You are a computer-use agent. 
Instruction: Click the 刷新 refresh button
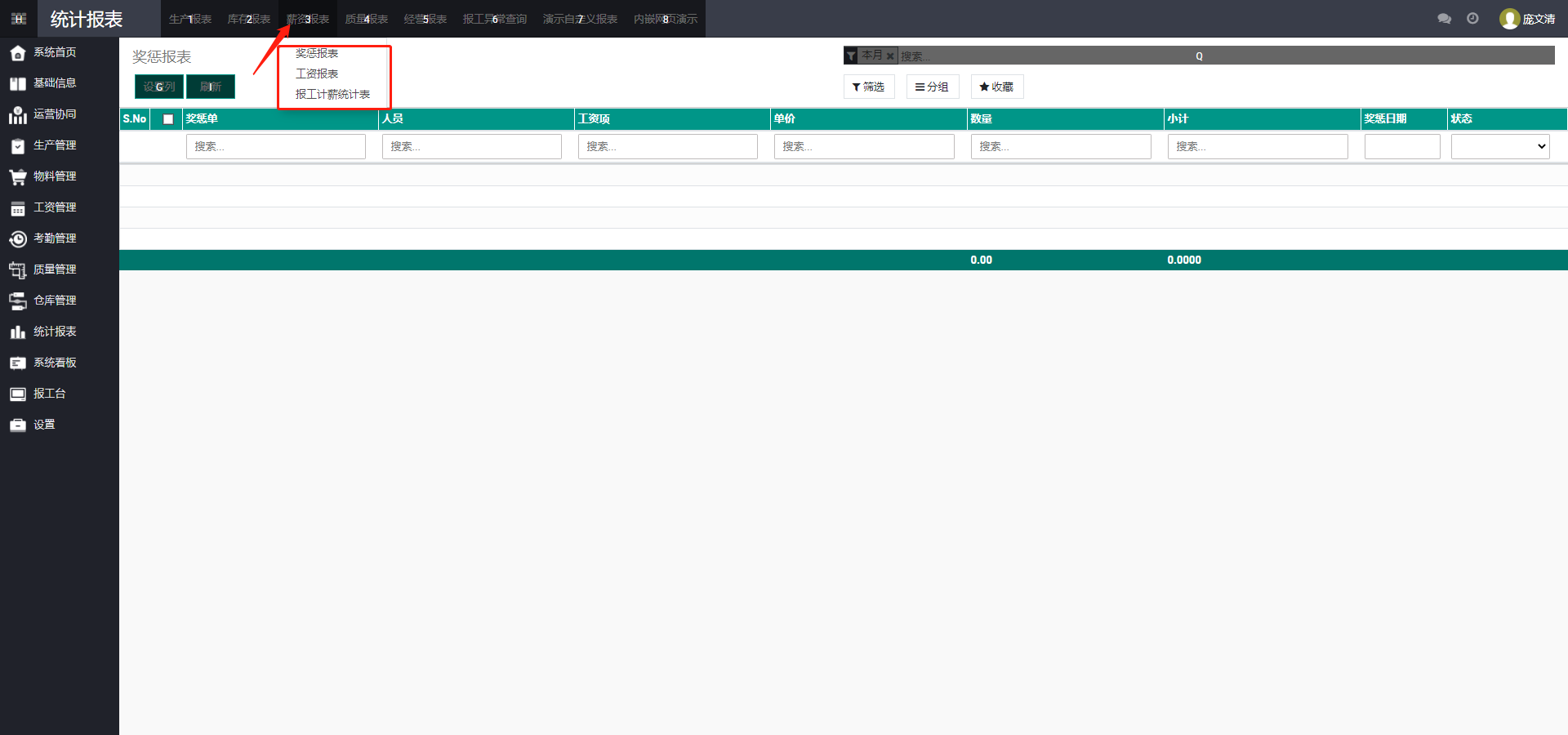pos(211,87)
